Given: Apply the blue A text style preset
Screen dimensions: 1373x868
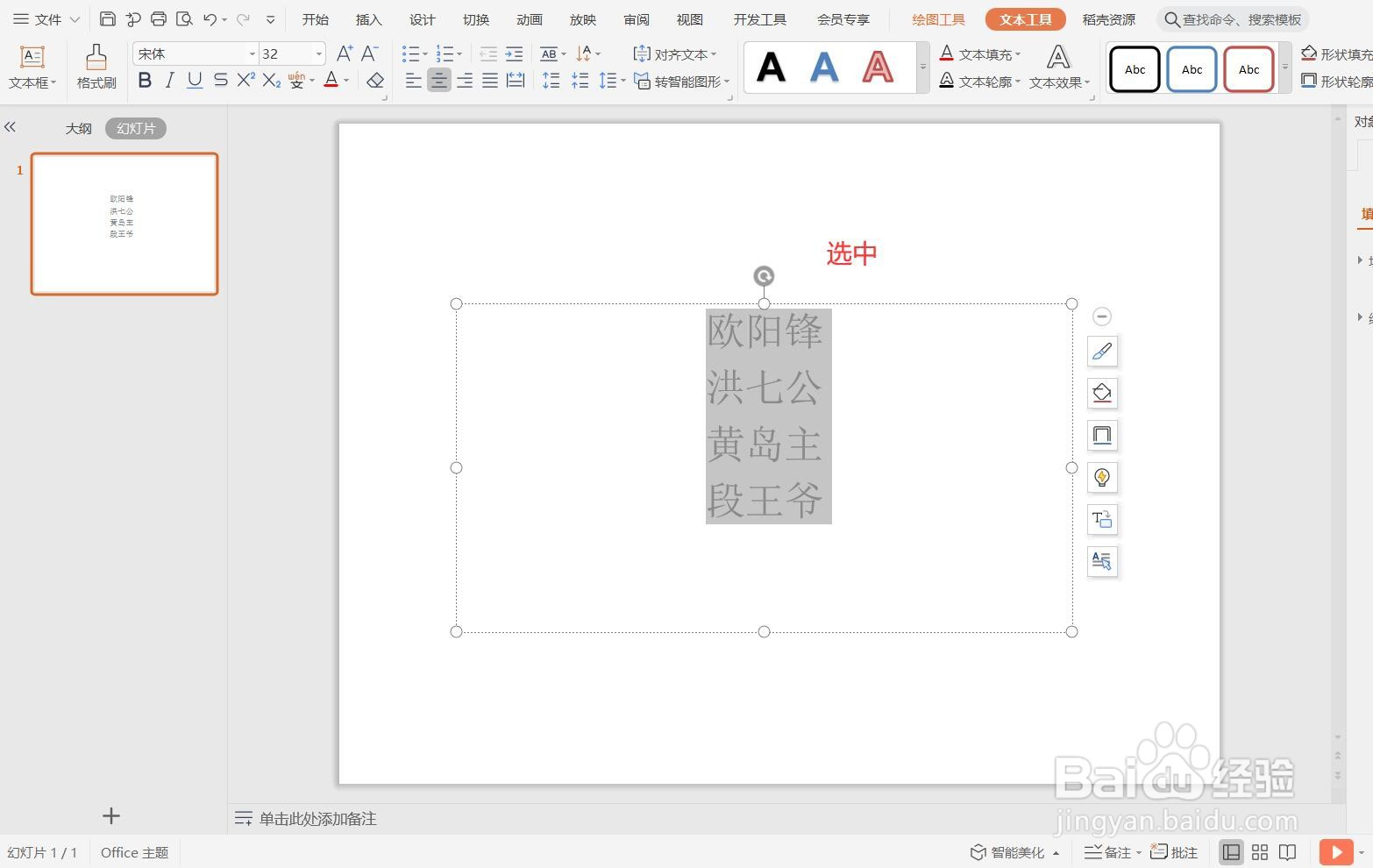Looking at the screenshot, I should click(823, 68).
